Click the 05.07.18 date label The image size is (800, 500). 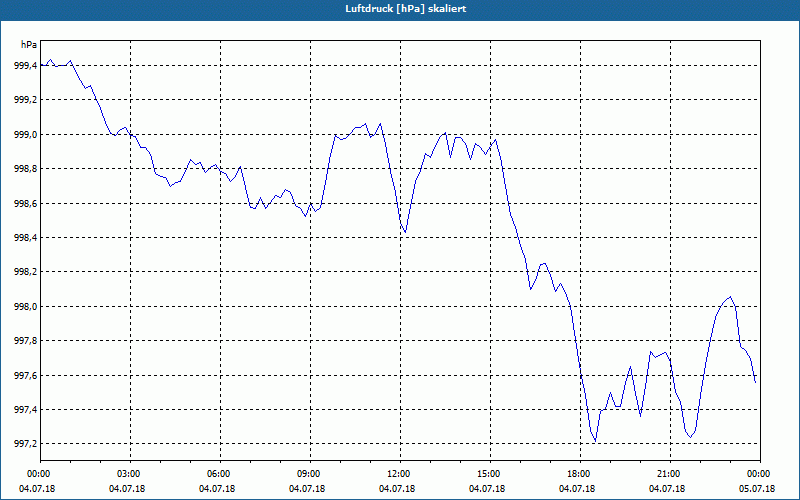757,489
